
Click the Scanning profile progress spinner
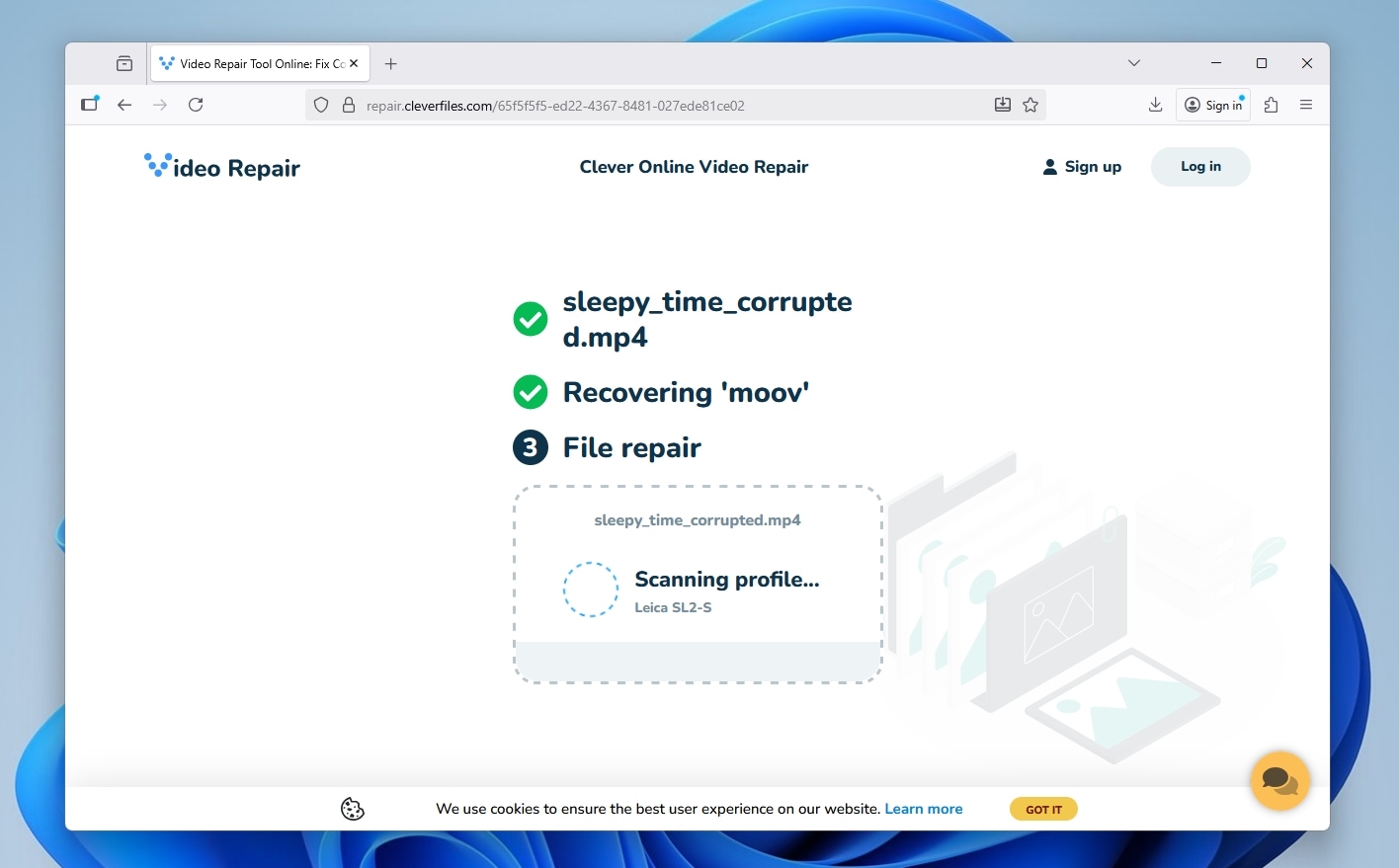click(x=590, y=590)
